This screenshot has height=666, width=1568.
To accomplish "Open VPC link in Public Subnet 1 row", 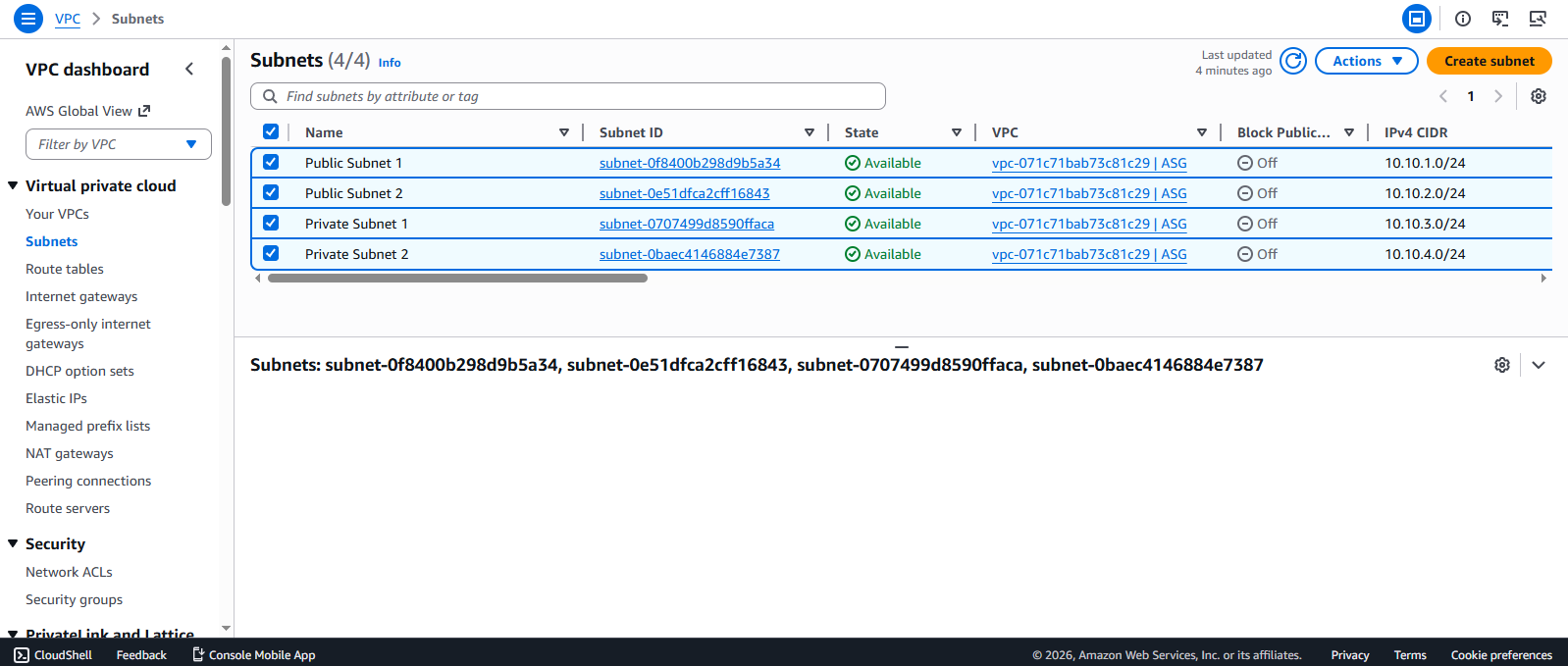I will tap(1089, 163).
